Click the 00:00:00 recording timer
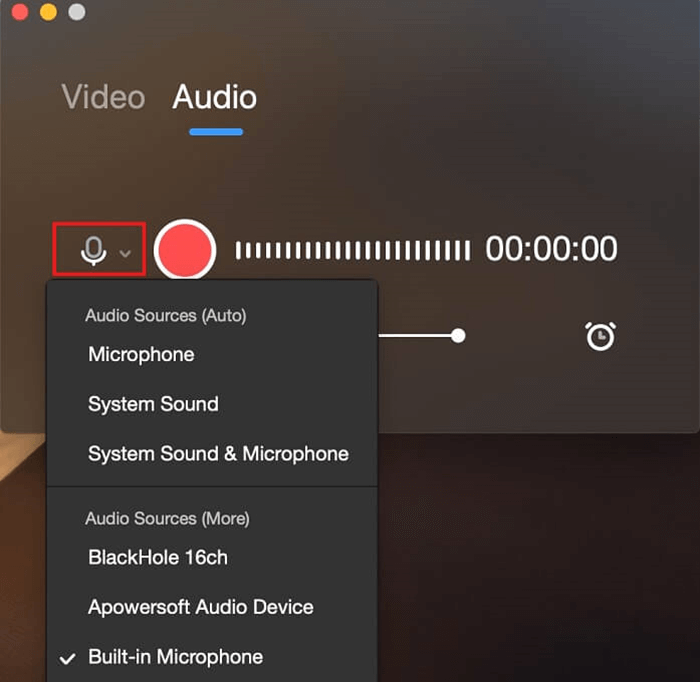The image size is (700, 682). point(551,250)
